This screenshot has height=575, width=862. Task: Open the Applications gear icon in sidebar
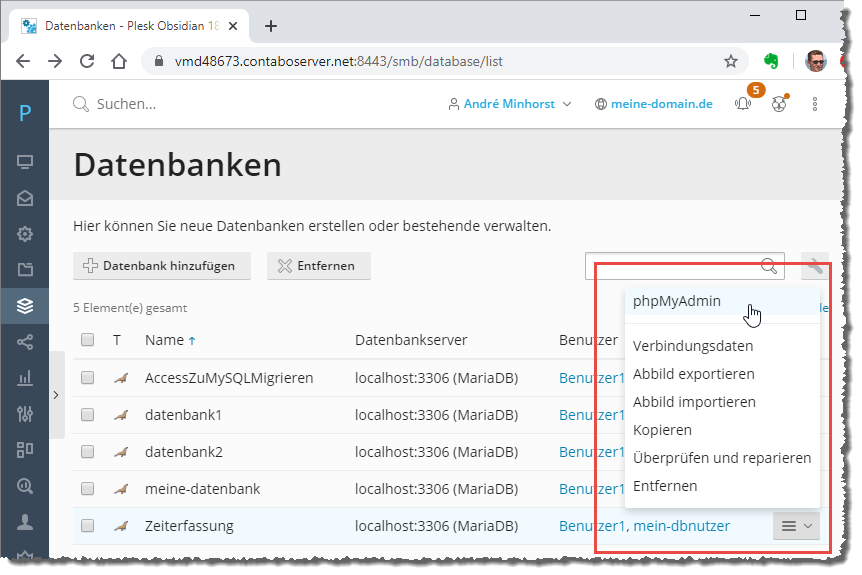pos(25,234)
